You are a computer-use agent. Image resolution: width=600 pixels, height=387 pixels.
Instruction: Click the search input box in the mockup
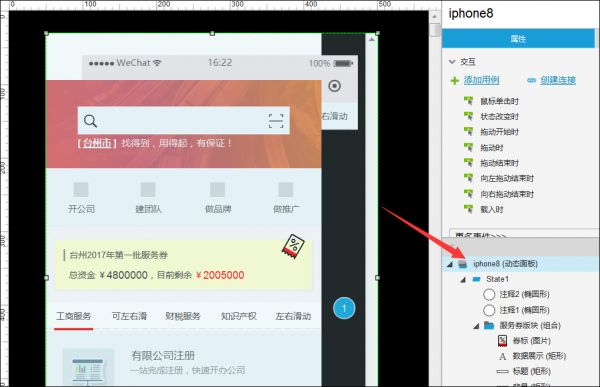pos(184,121)
